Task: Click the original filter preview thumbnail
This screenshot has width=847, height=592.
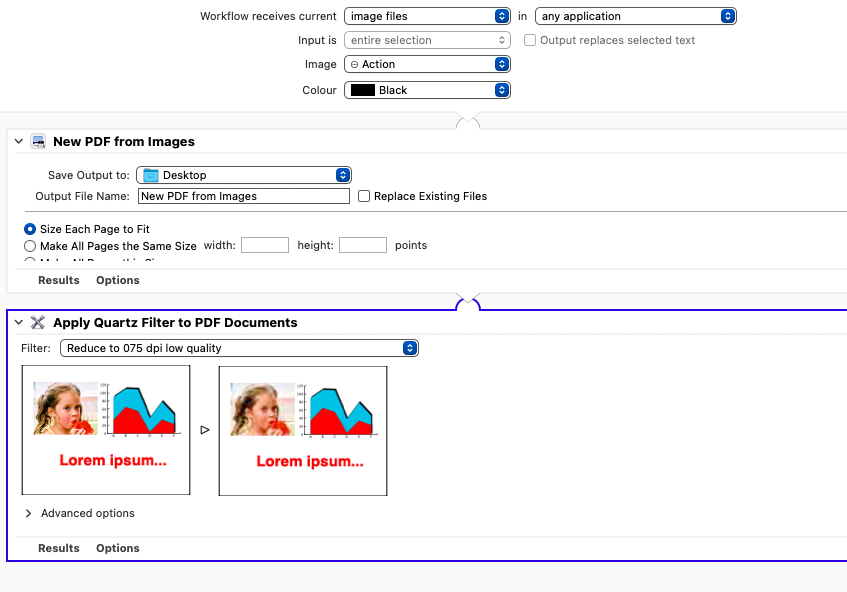Action: tap(106, 430)
